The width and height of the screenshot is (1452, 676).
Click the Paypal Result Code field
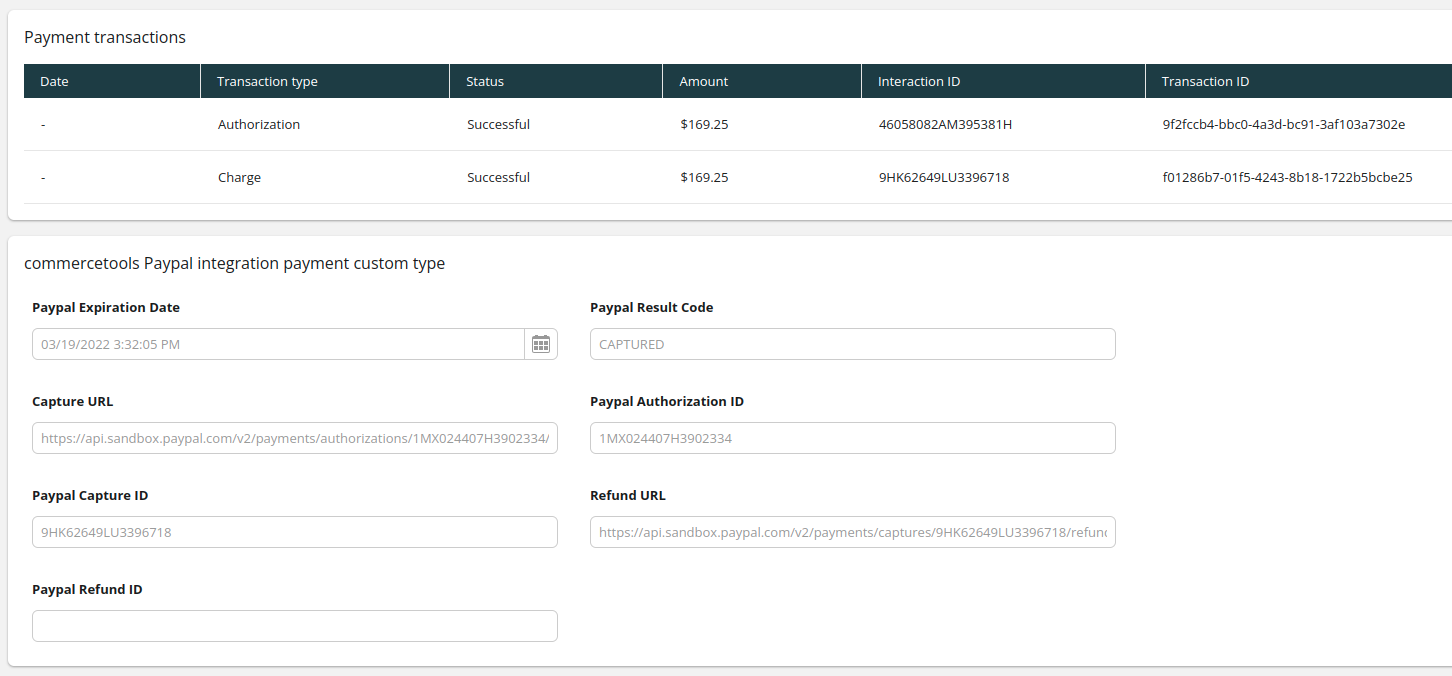[x=852, y=344]
